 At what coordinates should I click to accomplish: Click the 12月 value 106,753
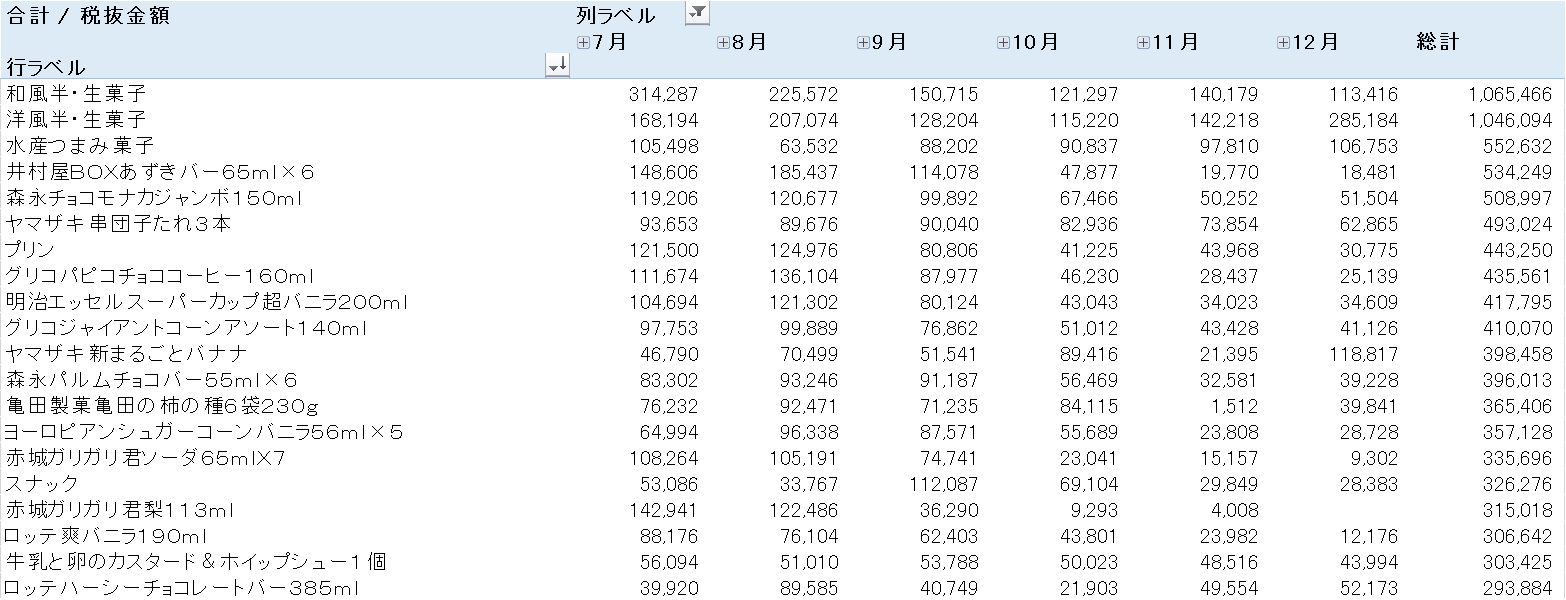pyautogui.click(x=1364, y=146)
